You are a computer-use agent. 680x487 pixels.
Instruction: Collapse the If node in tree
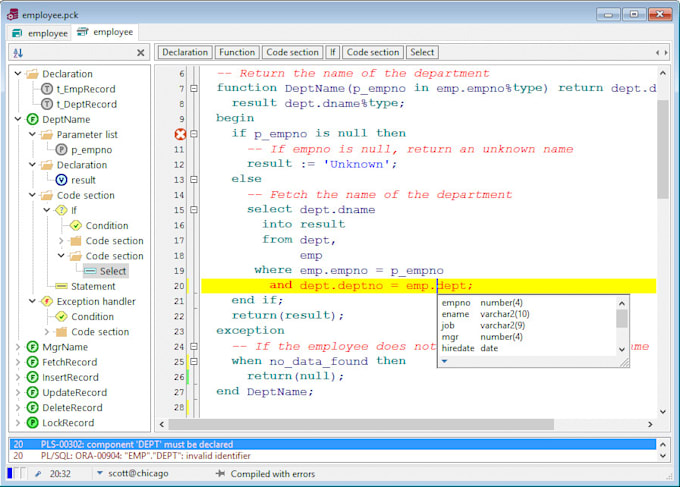47,210
